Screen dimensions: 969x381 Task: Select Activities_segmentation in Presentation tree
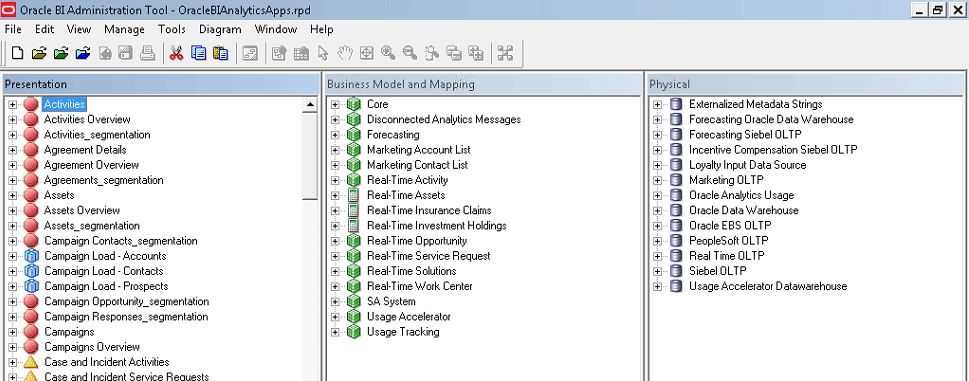(x=97, y=135)
